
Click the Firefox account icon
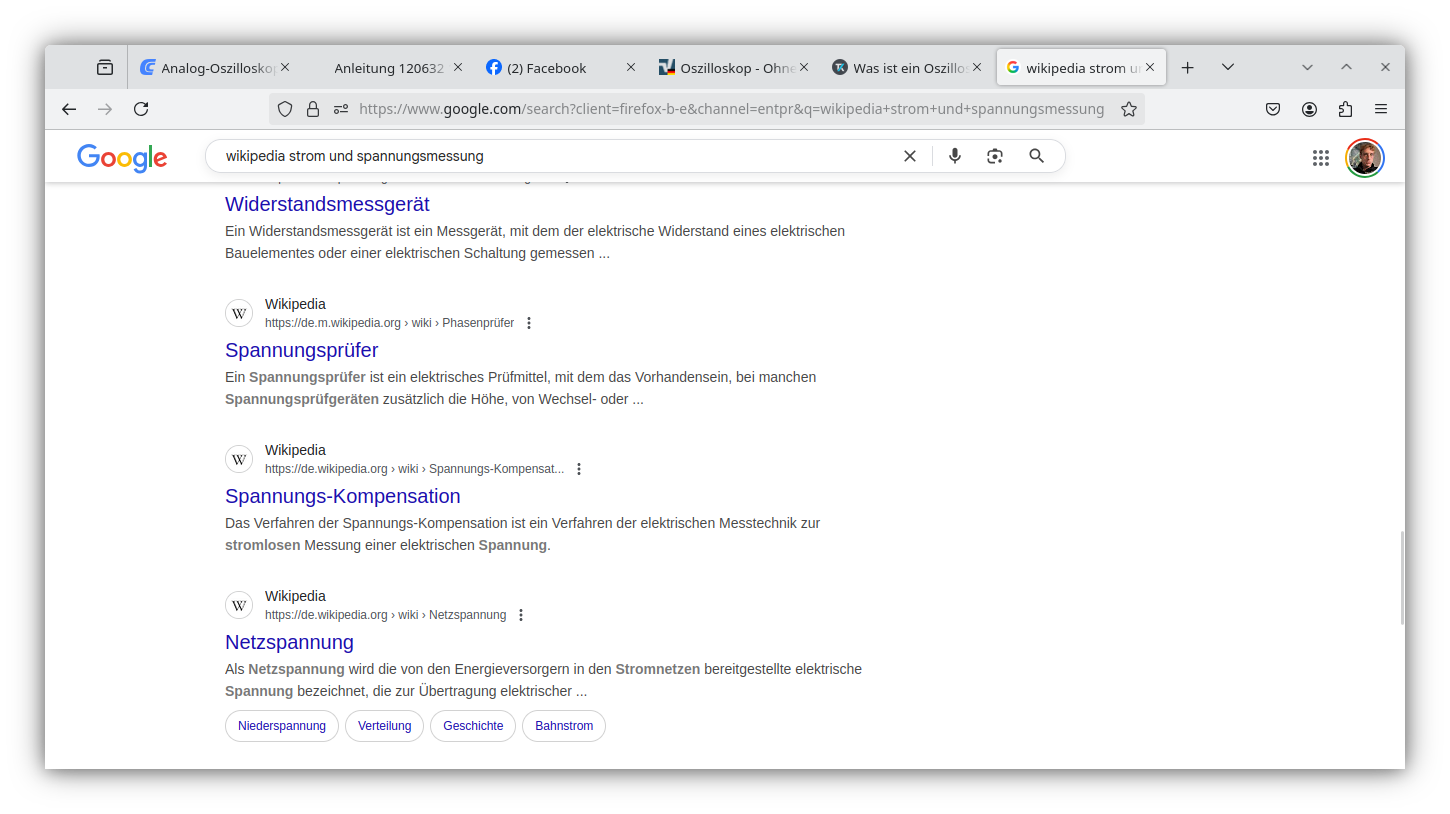1309,109
